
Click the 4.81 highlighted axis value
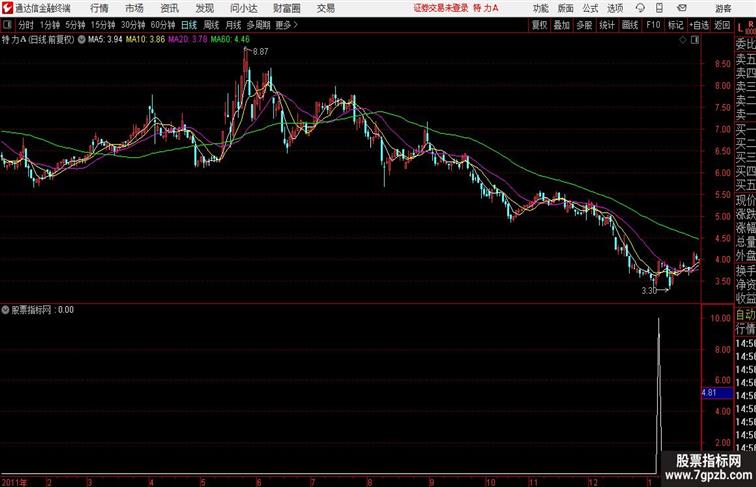click(717, 392)
